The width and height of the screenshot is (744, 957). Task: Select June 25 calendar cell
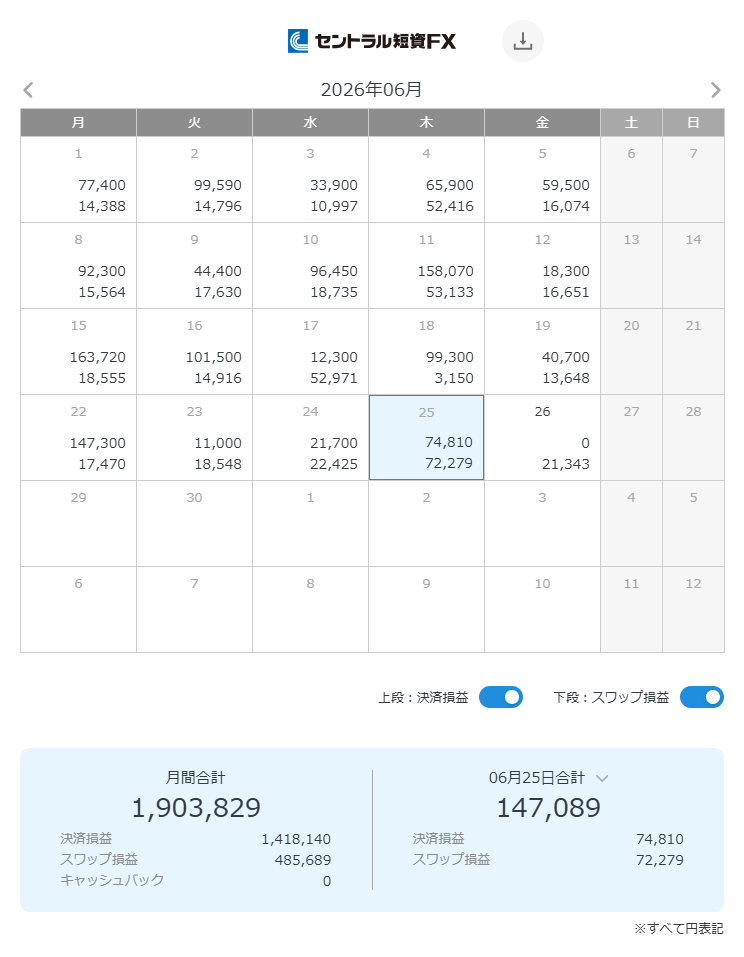pos(427,438)
